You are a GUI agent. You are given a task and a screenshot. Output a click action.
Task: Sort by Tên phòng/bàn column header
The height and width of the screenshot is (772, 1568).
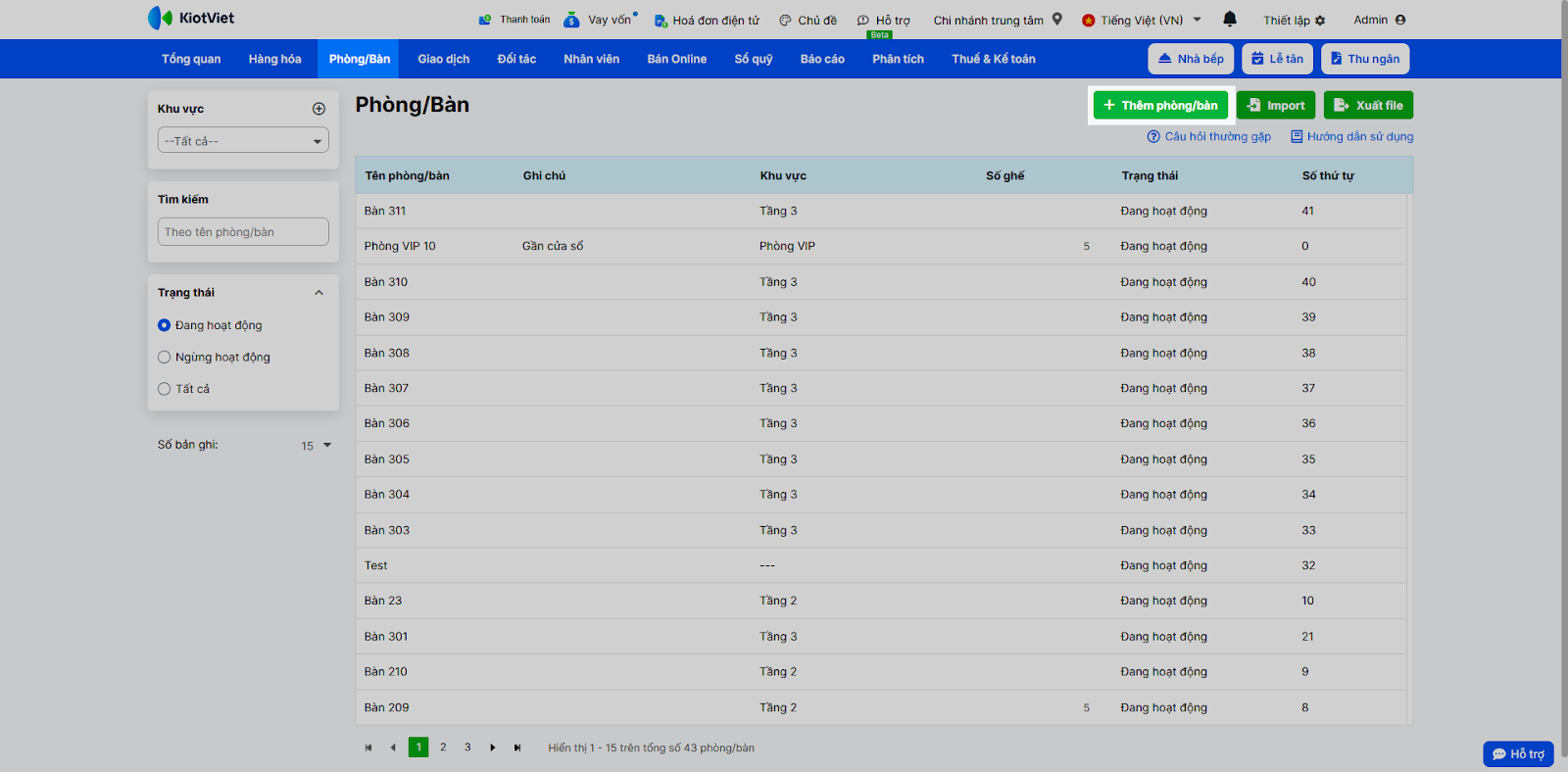pyautogui.click(x=408, y=176)
